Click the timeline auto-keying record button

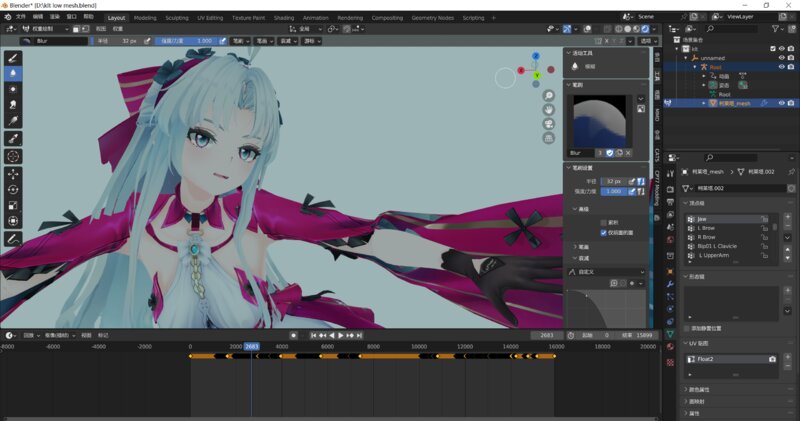pos(293,335)
